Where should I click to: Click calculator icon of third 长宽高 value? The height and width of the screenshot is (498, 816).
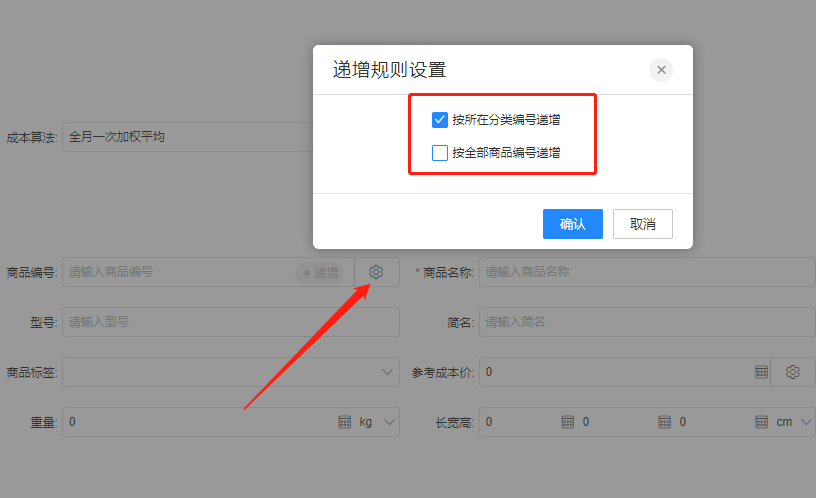(x=761, y=422)
